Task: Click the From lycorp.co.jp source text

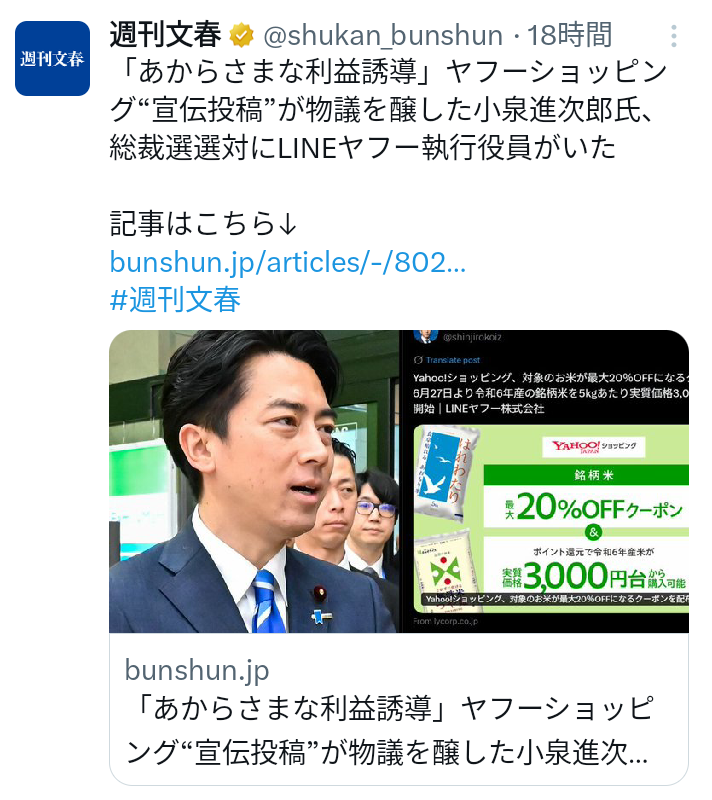Action: 446,621
